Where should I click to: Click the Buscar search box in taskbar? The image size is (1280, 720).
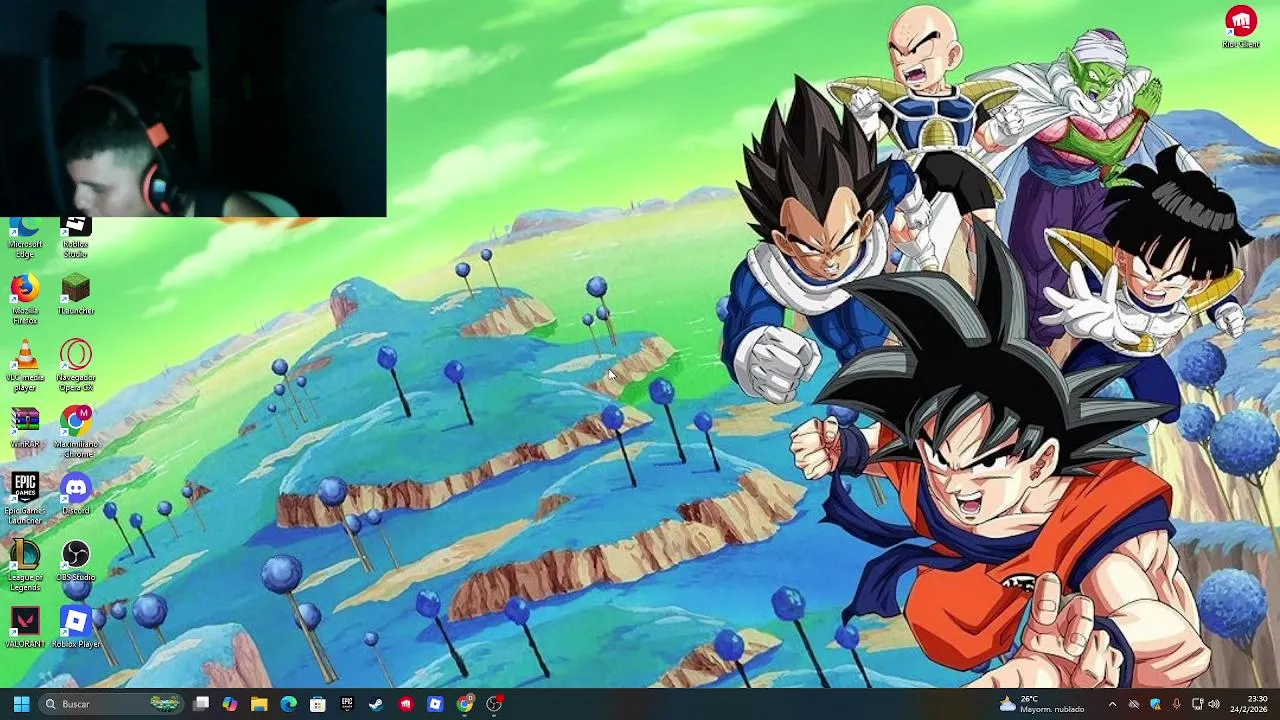(x=111, y=704)
